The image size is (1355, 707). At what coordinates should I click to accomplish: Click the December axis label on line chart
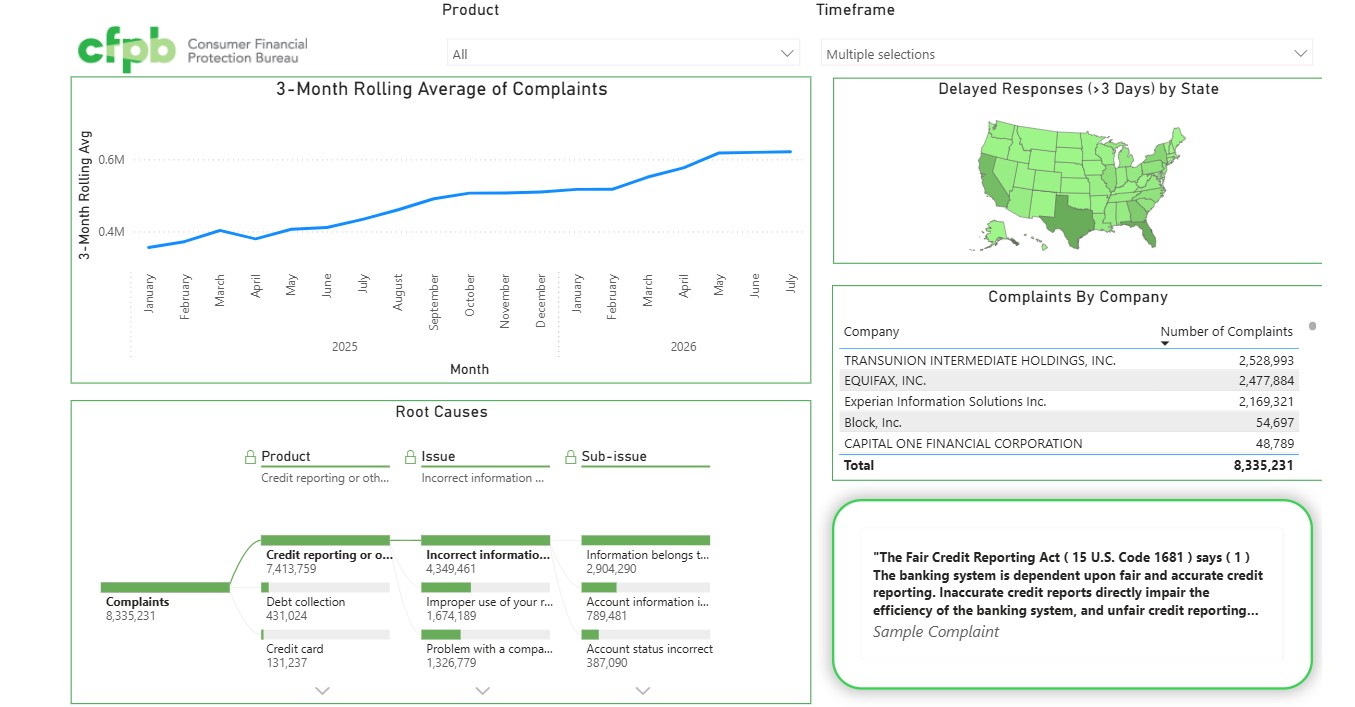[541, 300]
